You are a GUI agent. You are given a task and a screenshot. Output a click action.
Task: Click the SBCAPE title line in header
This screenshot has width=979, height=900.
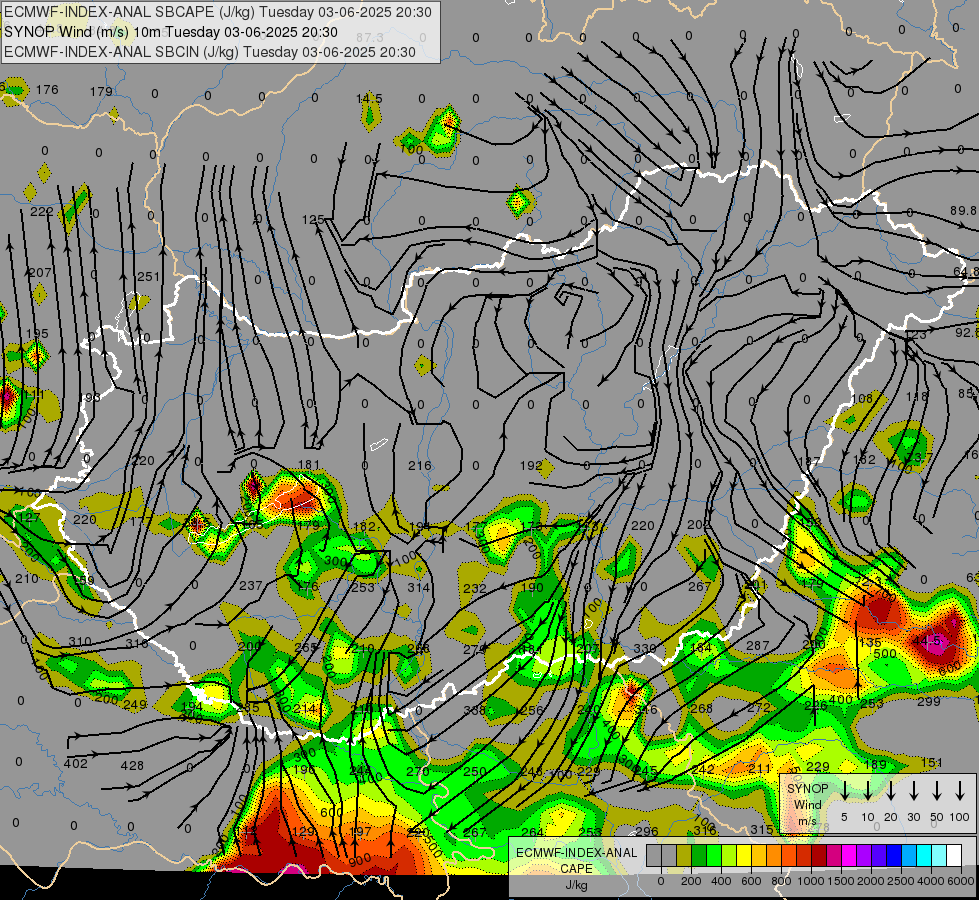coord(218,12)
